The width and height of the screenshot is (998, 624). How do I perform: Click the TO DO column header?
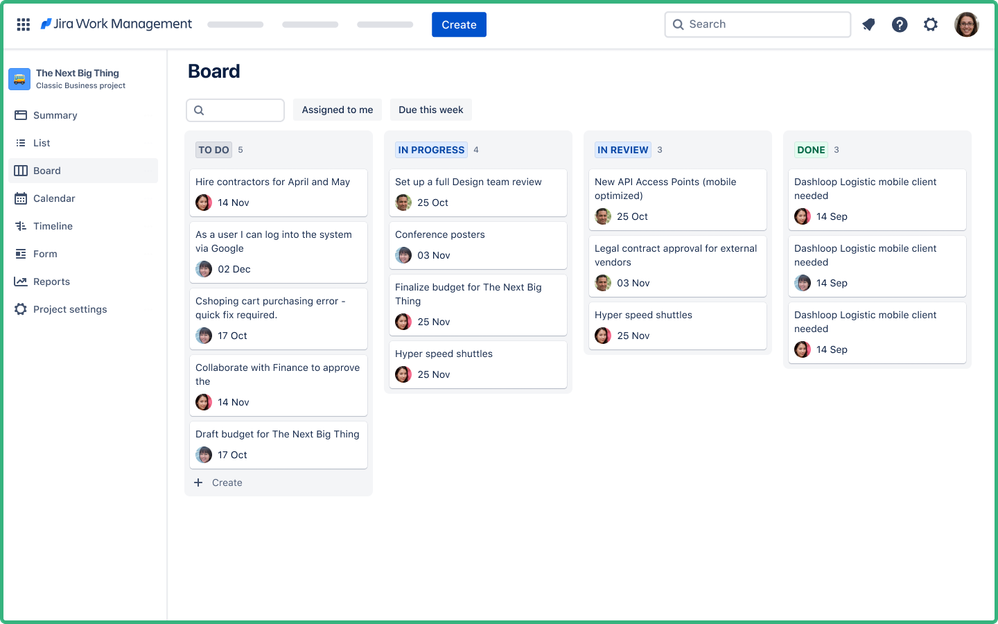pos(214,150)
